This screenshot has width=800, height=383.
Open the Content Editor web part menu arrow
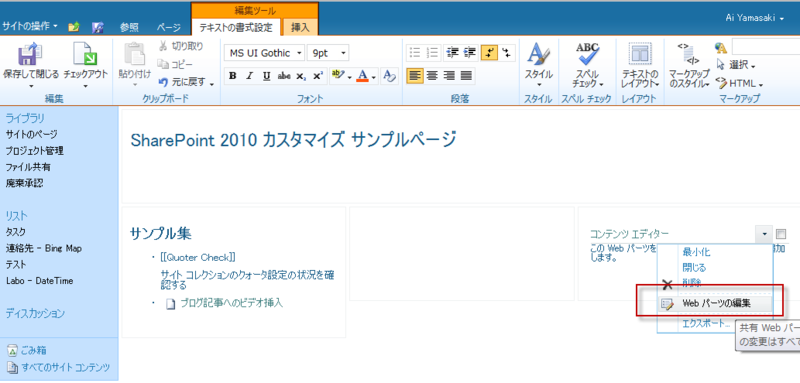(764, 234)
